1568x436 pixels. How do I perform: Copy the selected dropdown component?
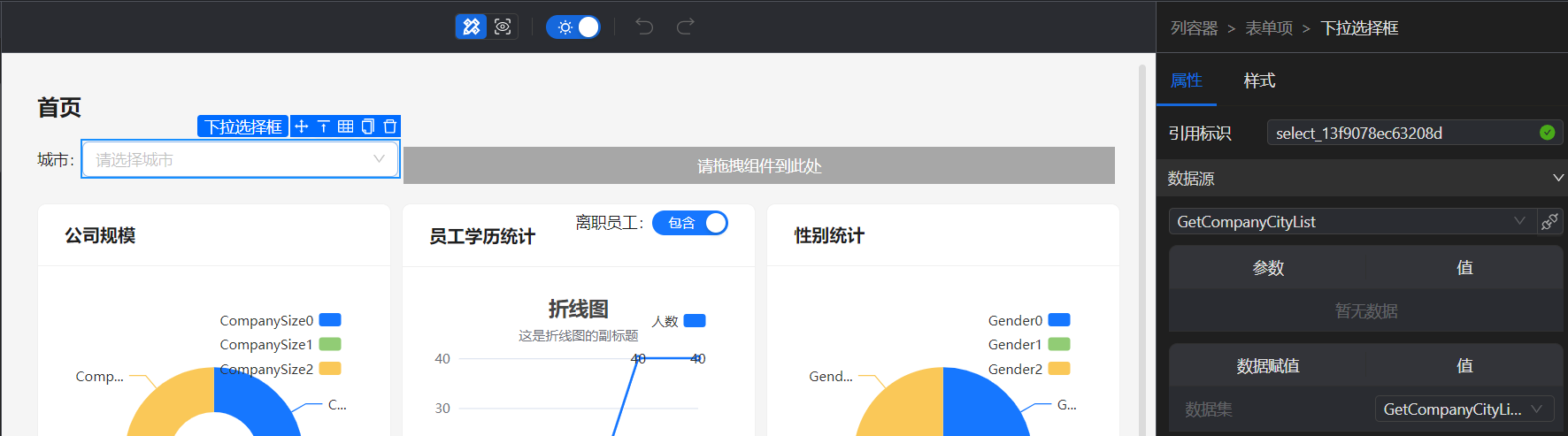(x=368, y=126)
